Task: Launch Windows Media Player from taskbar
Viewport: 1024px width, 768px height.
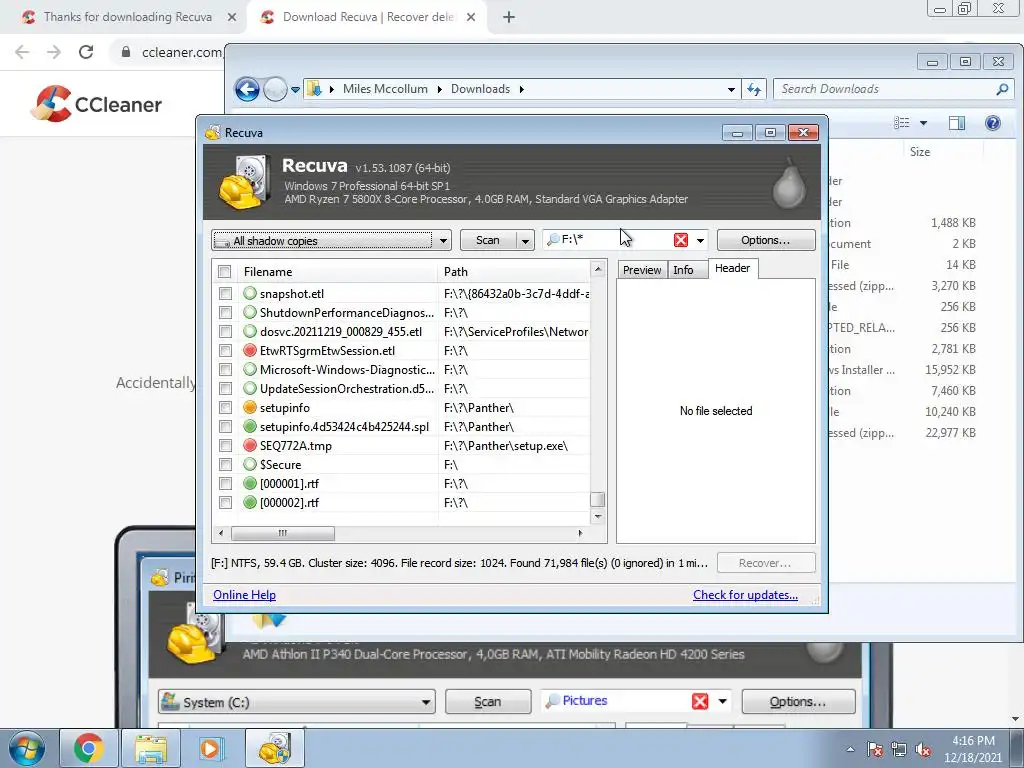Action: 211,748
